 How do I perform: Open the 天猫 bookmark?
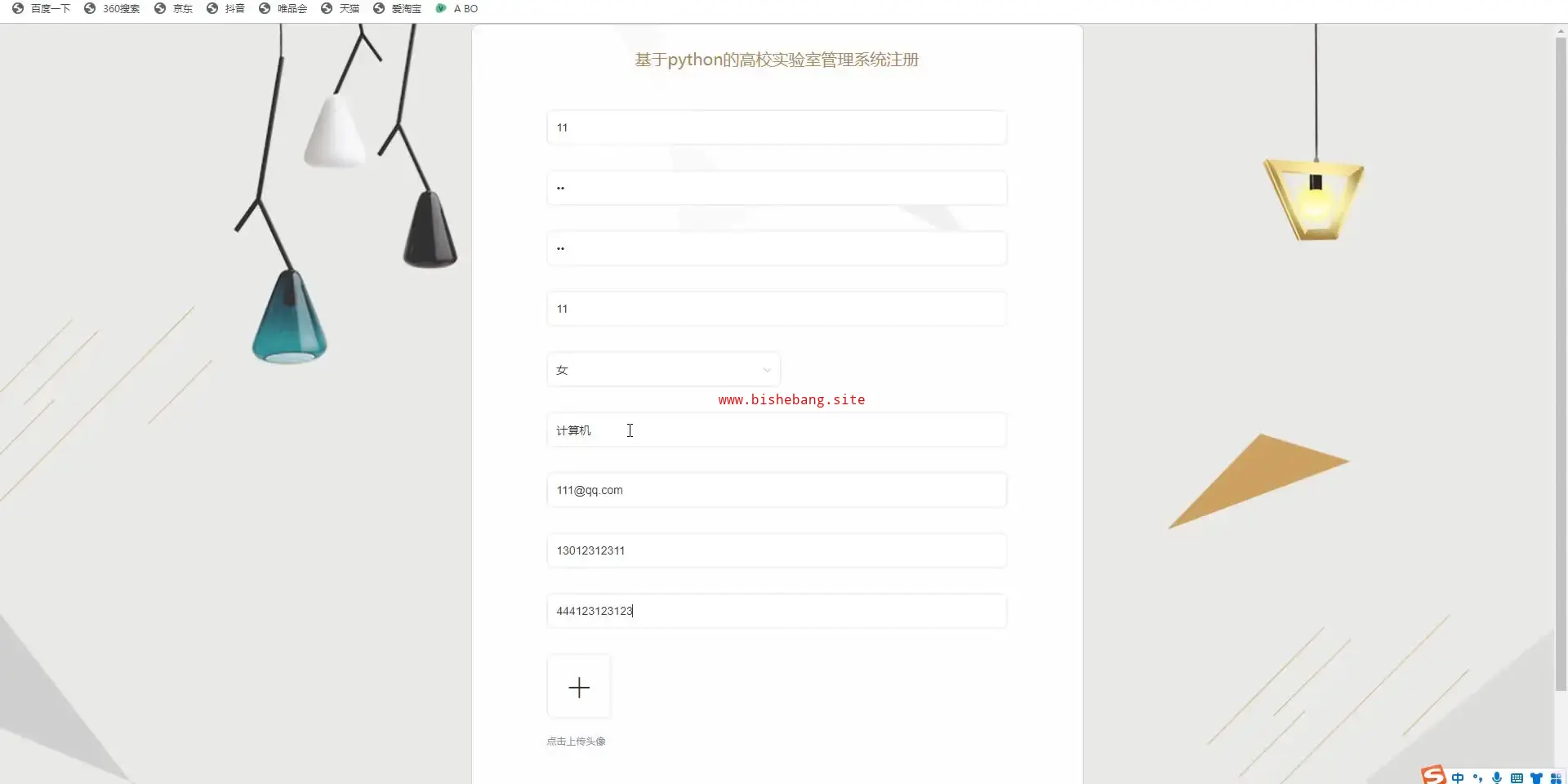(341, 8)
